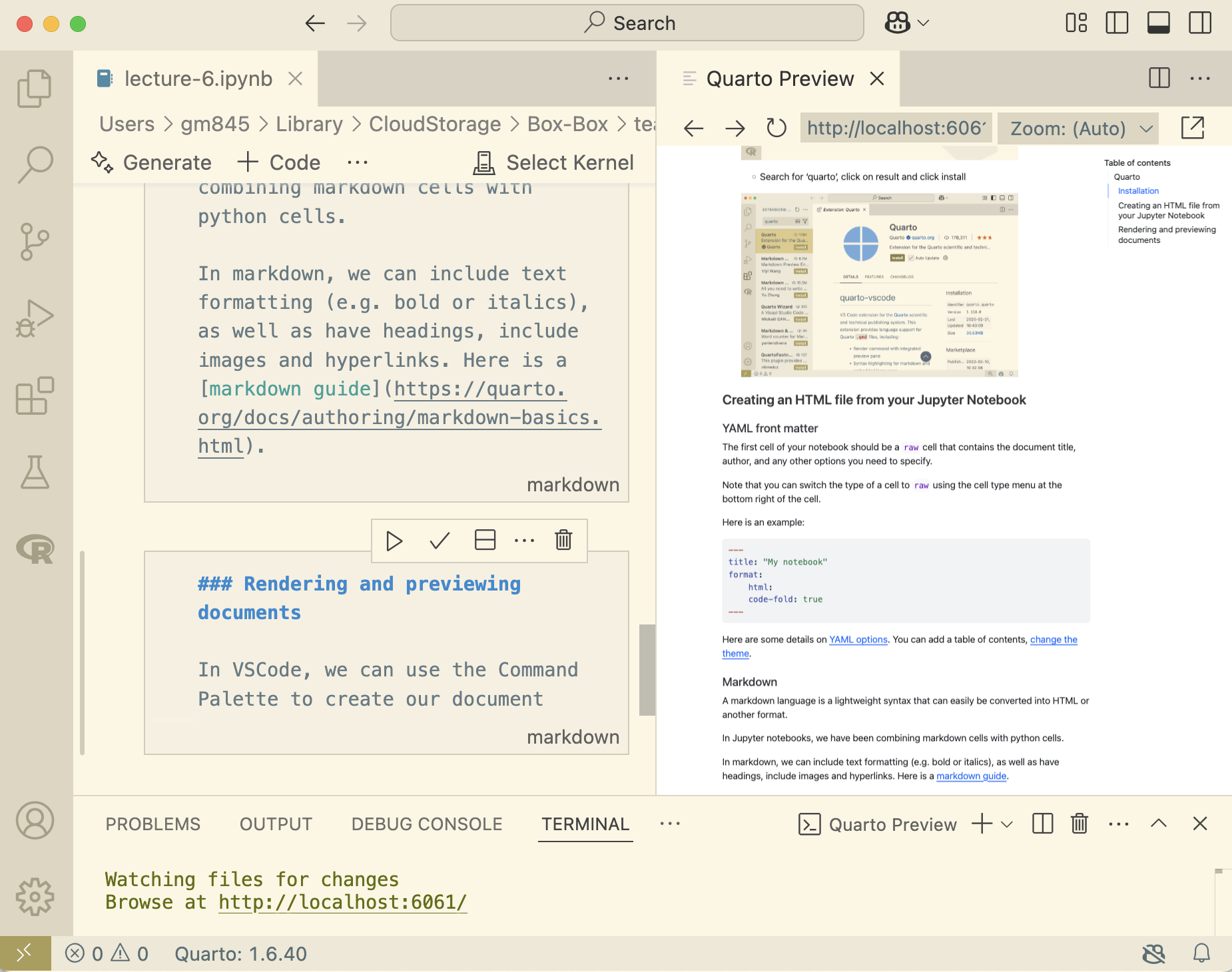Reload the Quarto Preview page

coord(776,128)
